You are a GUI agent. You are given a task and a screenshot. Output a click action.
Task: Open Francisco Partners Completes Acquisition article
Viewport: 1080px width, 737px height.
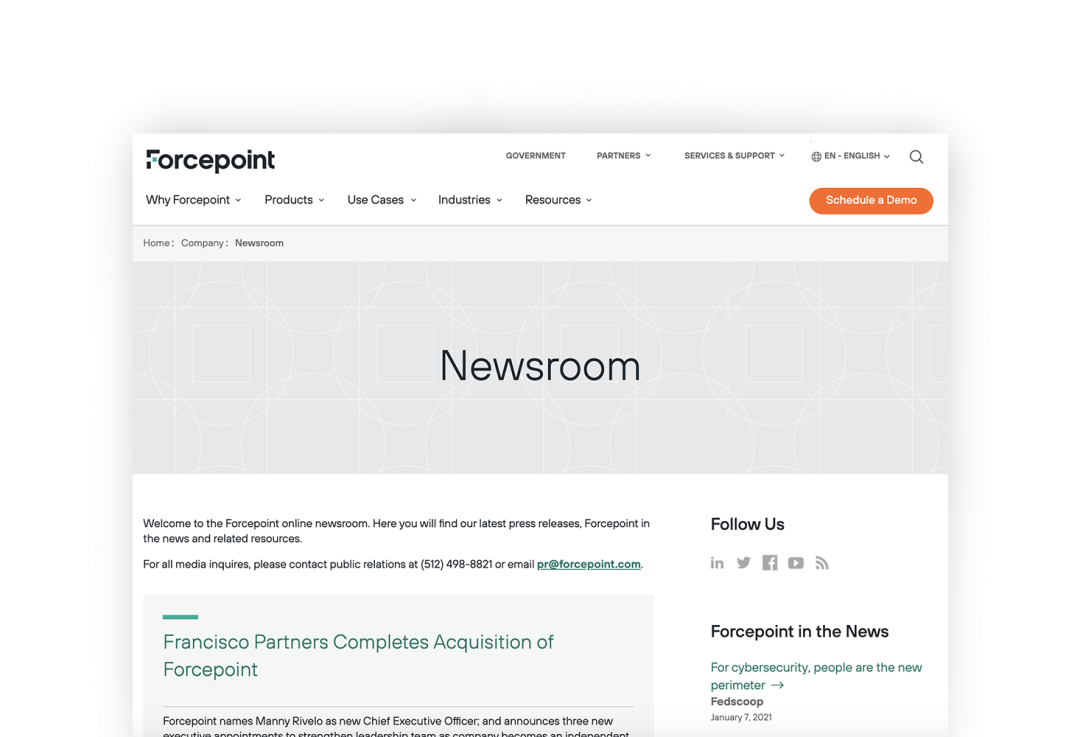[x=358, y=656]
